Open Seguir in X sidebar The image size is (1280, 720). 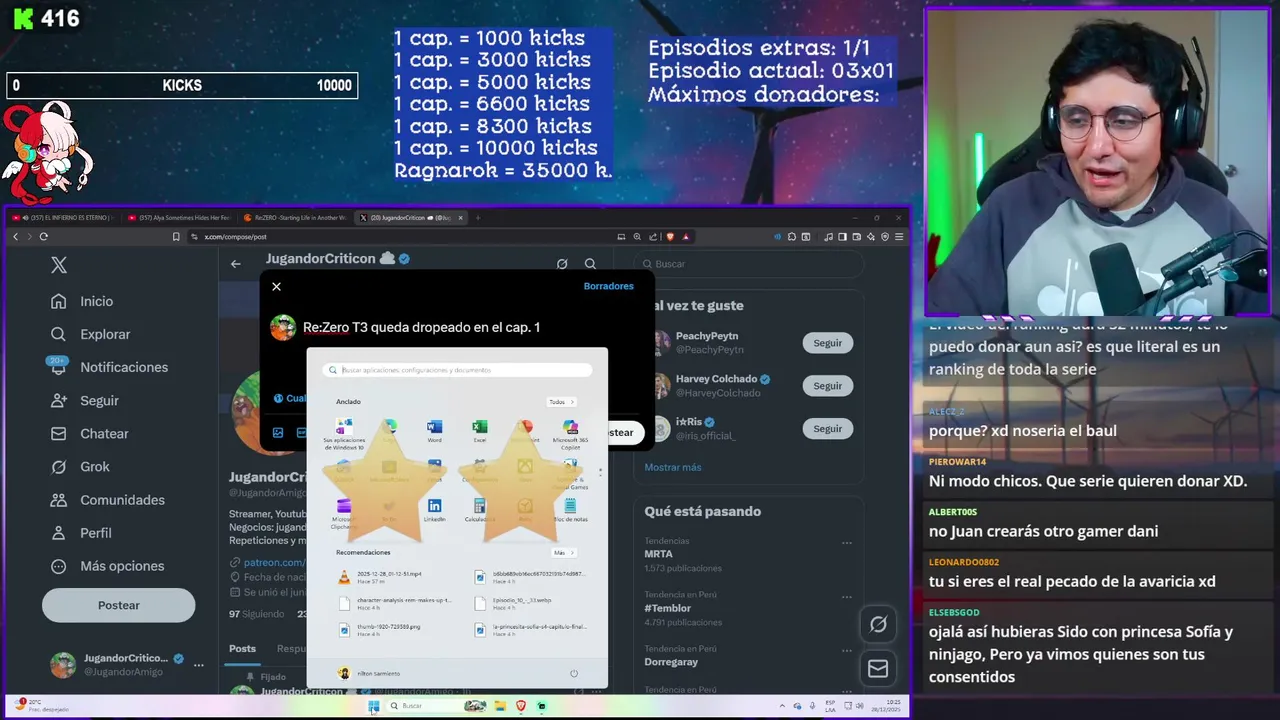pyautogui.click(x=86, y=400)
